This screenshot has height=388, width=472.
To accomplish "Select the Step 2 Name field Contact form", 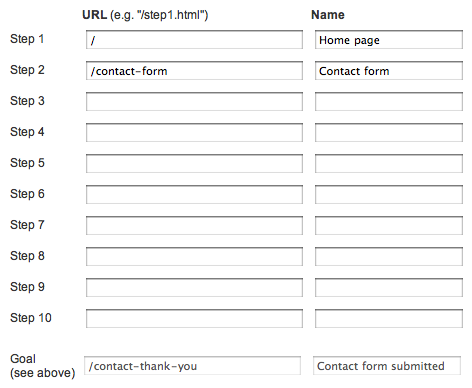I will click(x=389, y=71).
